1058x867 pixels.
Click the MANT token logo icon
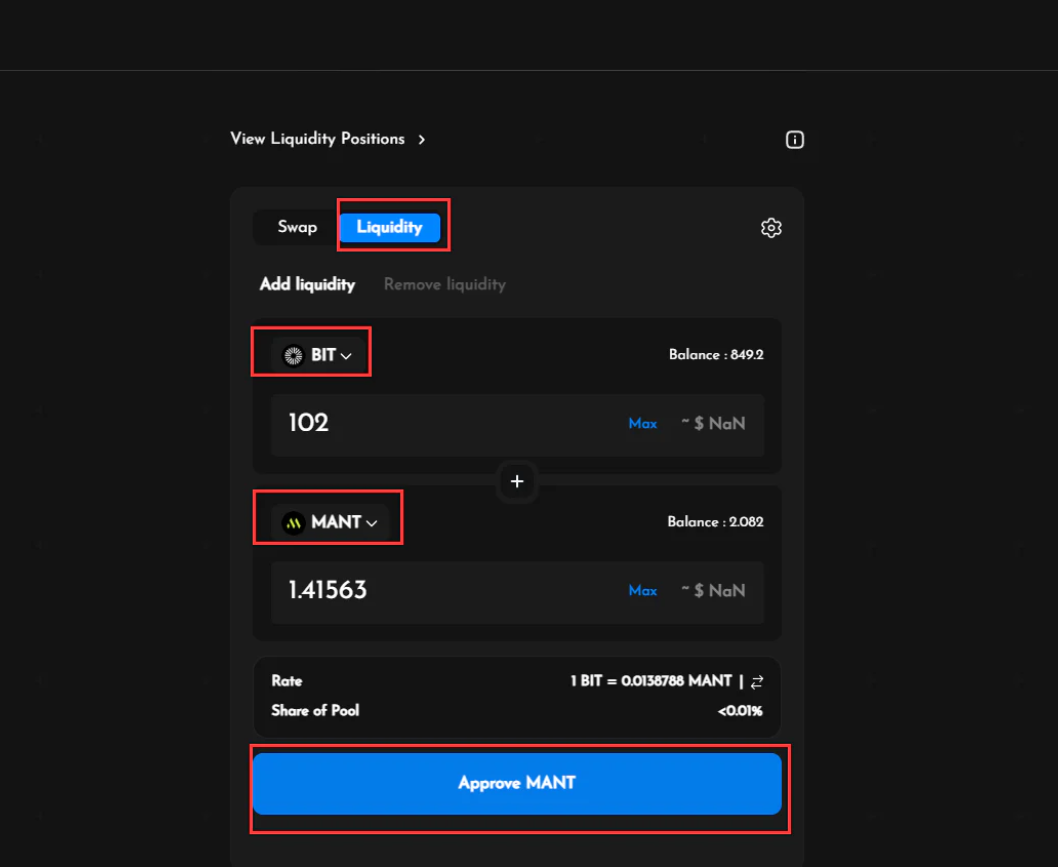pos(293,522)
